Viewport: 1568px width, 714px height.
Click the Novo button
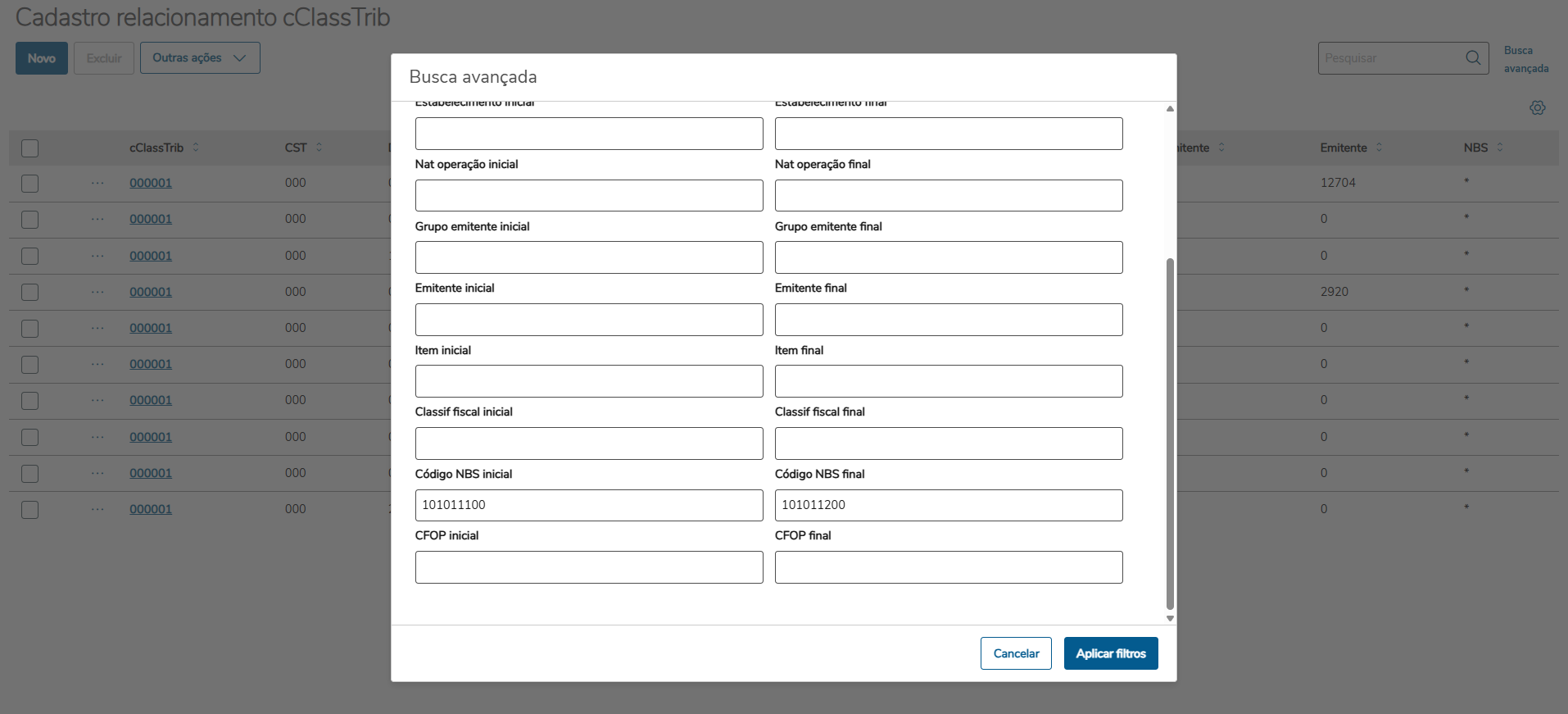point(42,58)
